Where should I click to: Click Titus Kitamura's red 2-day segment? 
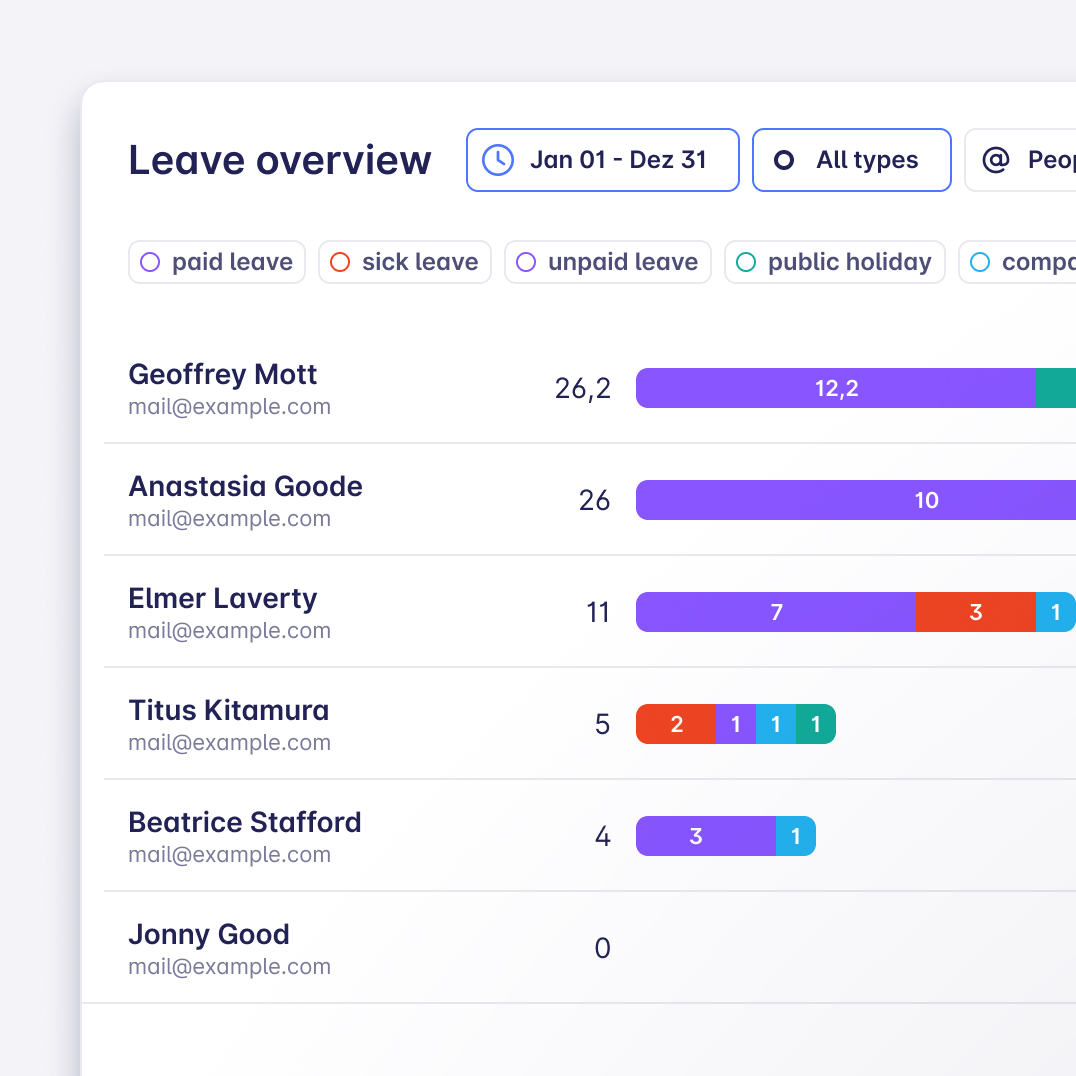(676, 724)
